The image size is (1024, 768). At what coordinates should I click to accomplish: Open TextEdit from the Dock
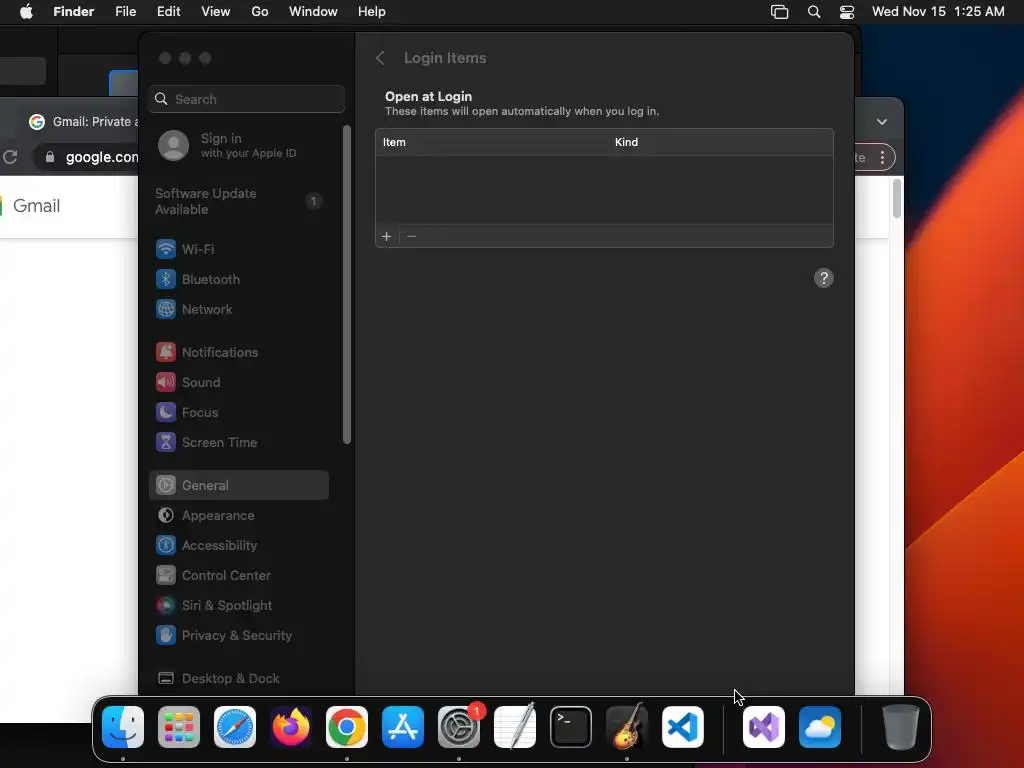[515, 727]
